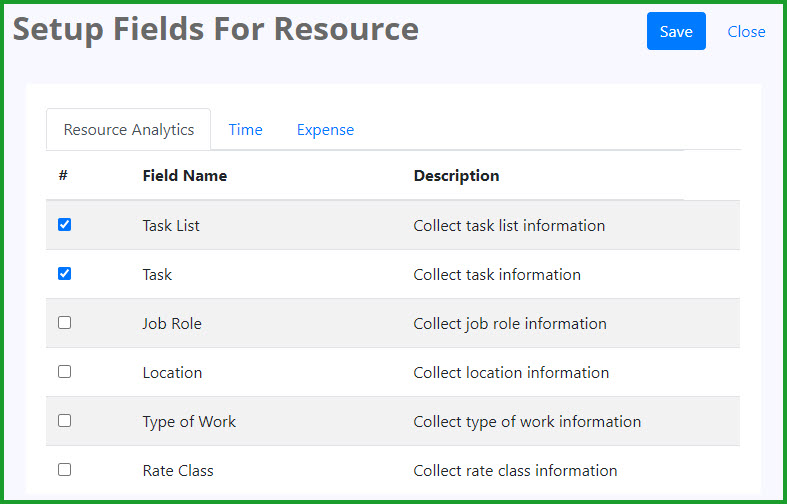Screen dimensions: 787x504
Task: Click the Description column header
Action: tap(456, 176)
